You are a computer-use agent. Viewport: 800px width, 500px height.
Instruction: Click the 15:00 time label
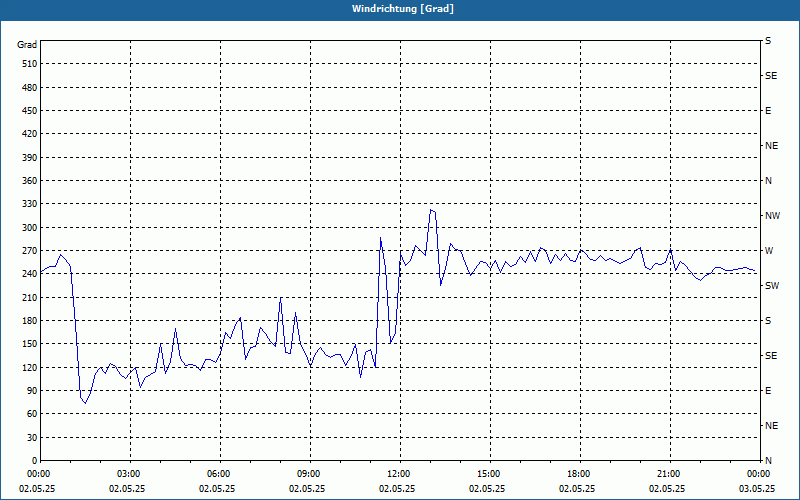[x=490, y=473]
